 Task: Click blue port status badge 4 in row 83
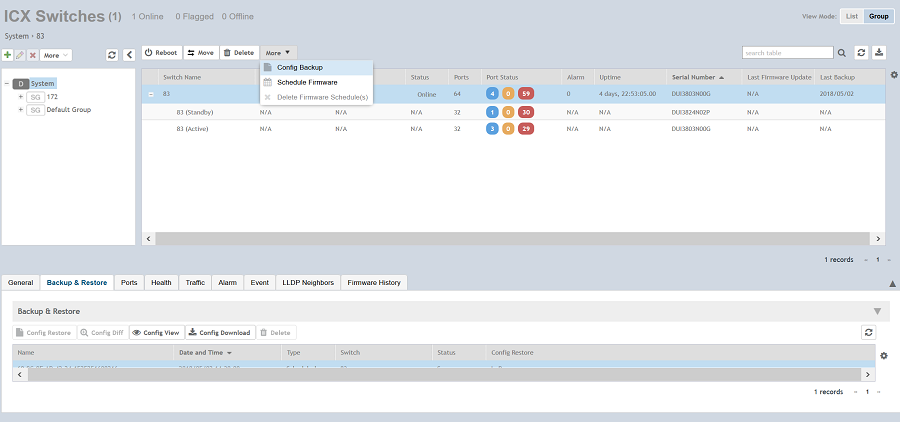tap(492, 94)
